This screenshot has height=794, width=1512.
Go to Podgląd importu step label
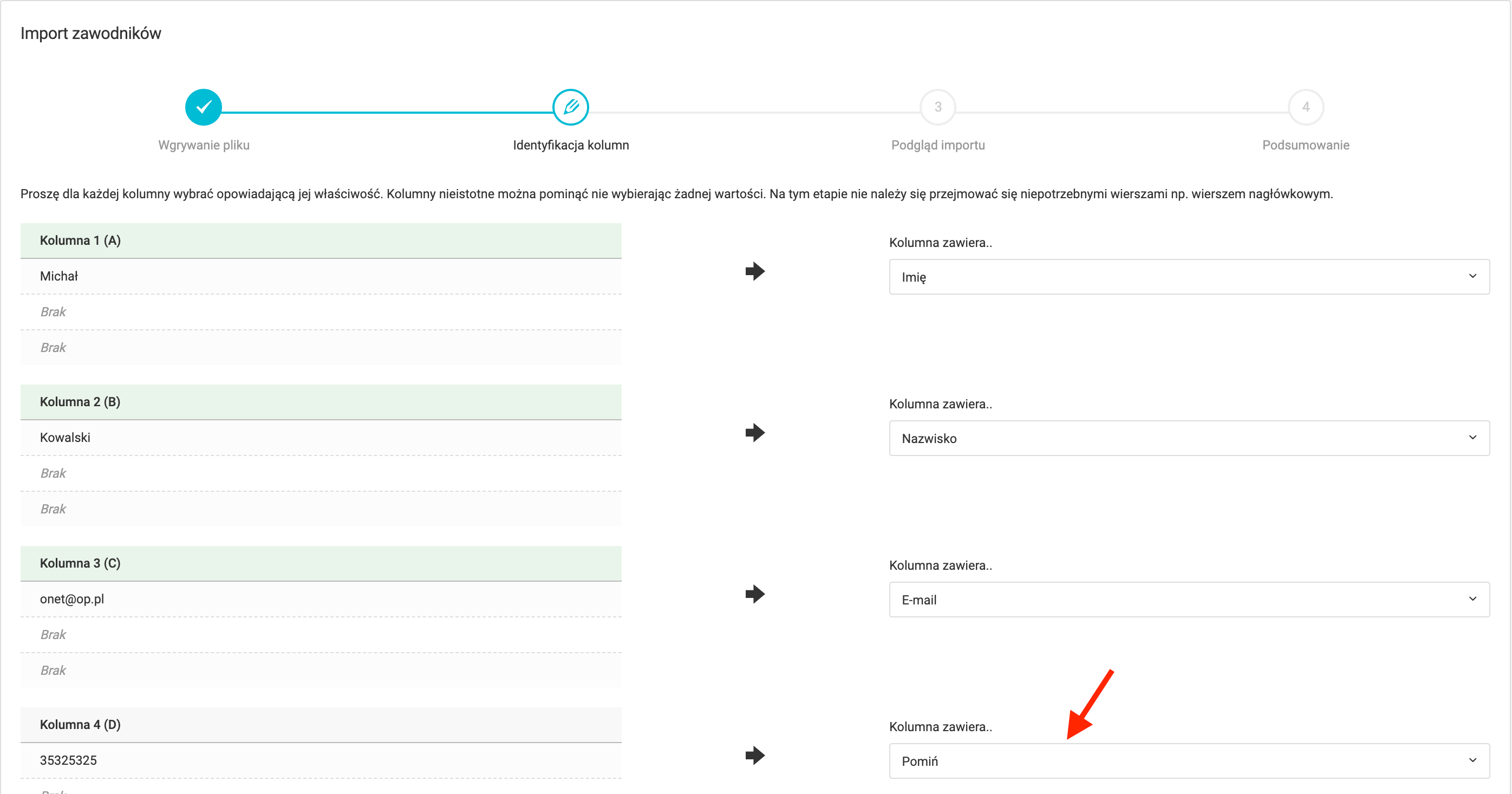pyautogui.click(x=937, y=145)
